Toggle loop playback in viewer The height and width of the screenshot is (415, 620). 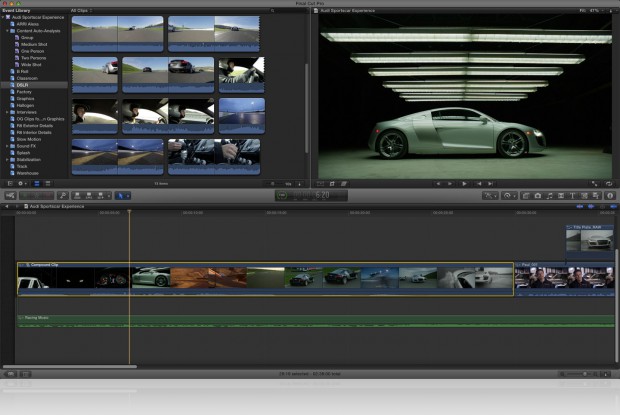(609, 184)
